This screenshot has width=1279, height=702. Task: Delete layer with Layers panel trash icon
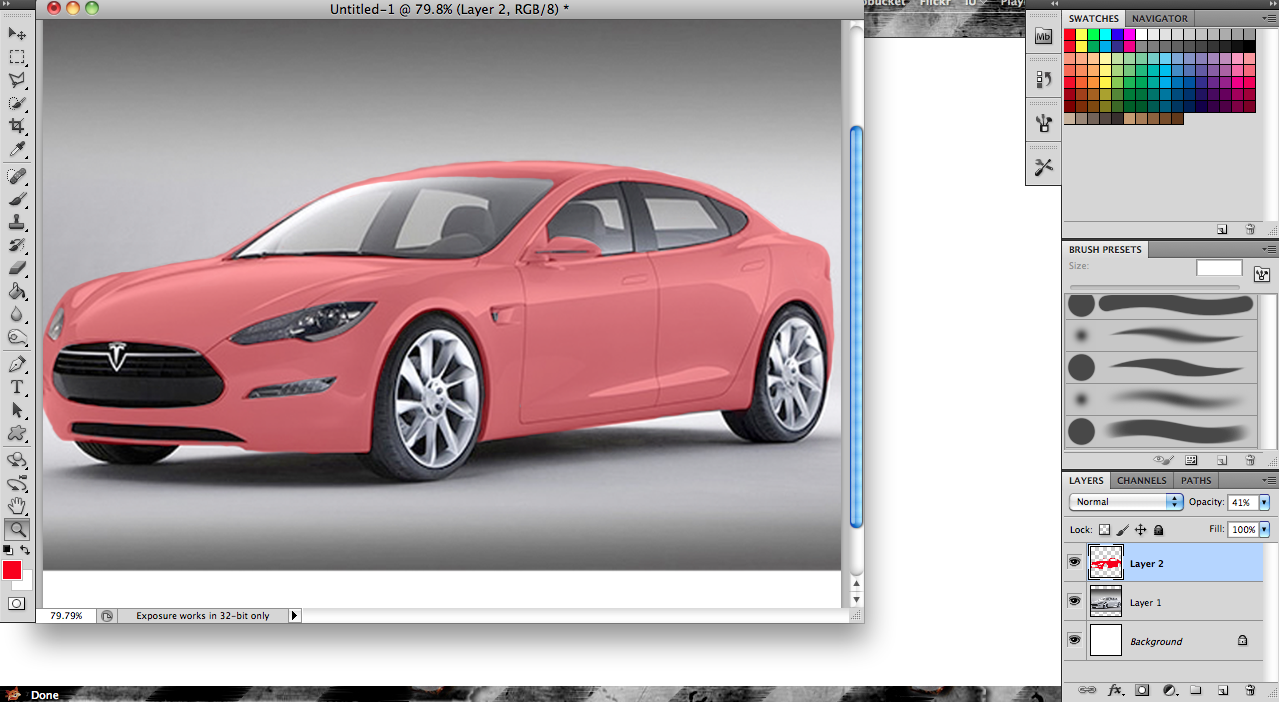(x=1250, y=690)
